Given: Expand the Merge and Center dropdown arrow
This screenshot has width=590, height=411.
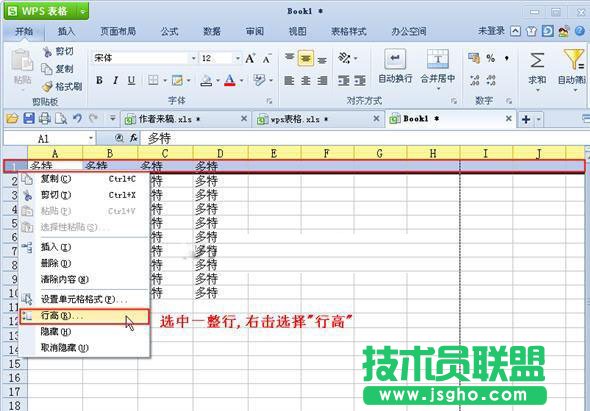Looking at the screenshot, I should coord(438,89).
